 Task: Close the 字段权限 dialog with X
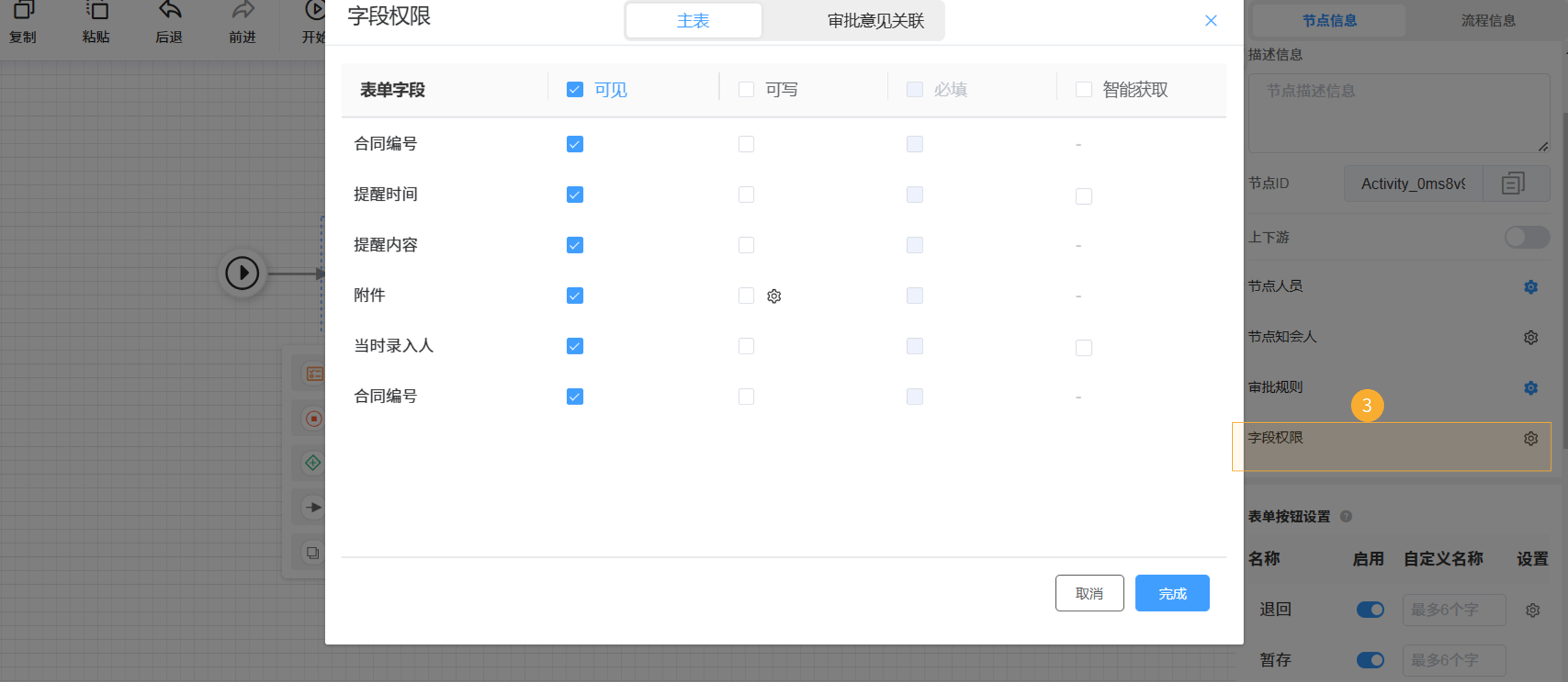click(x=1210, y=21)
